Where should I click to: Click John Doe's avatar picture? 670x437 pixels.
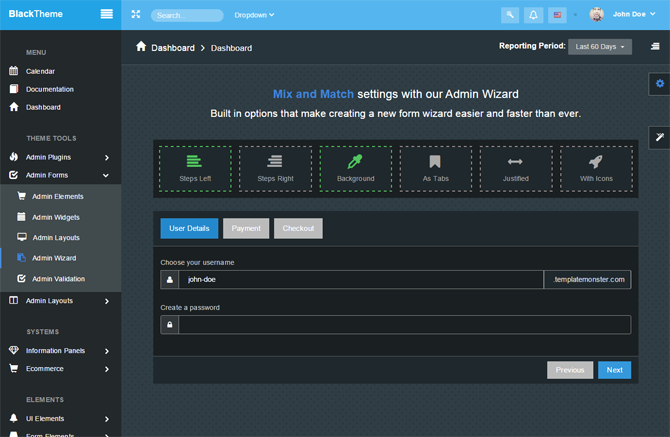(597, 15)
